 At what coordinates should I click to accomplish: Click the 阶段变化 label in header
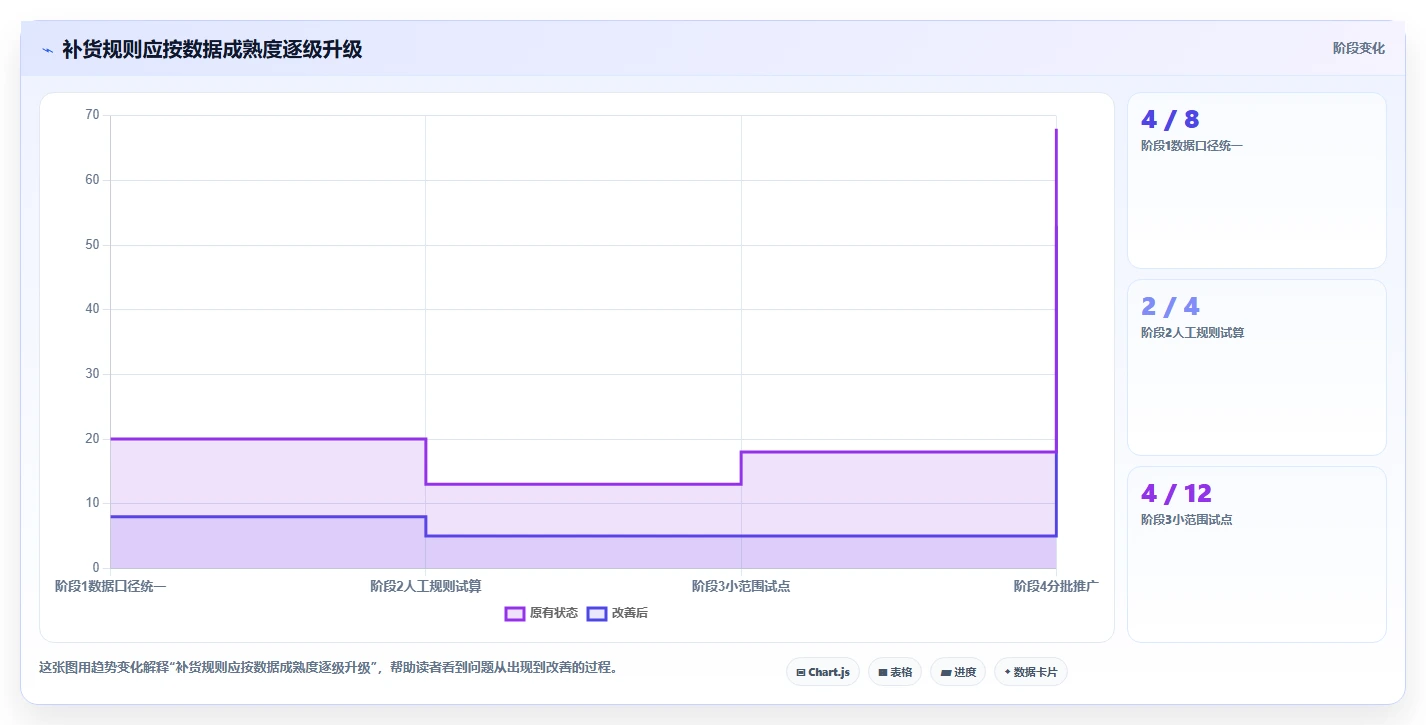click(1359, 48)
